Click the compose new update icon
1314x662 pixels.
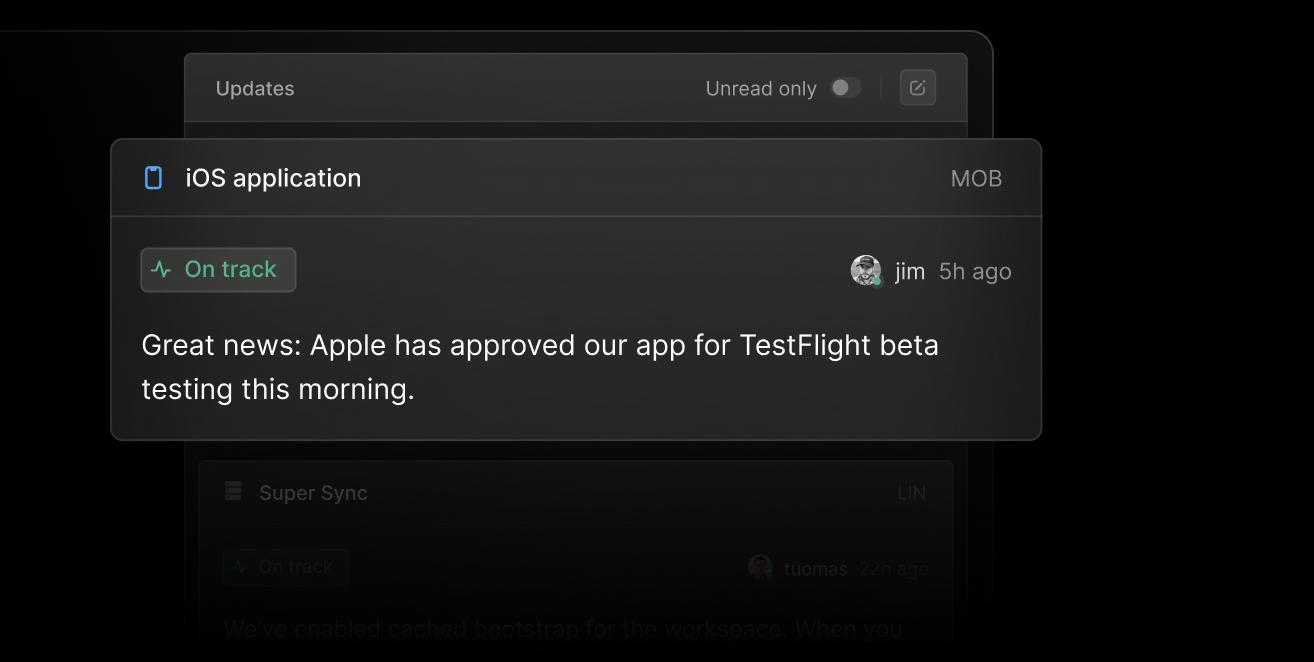coord(917,88)
